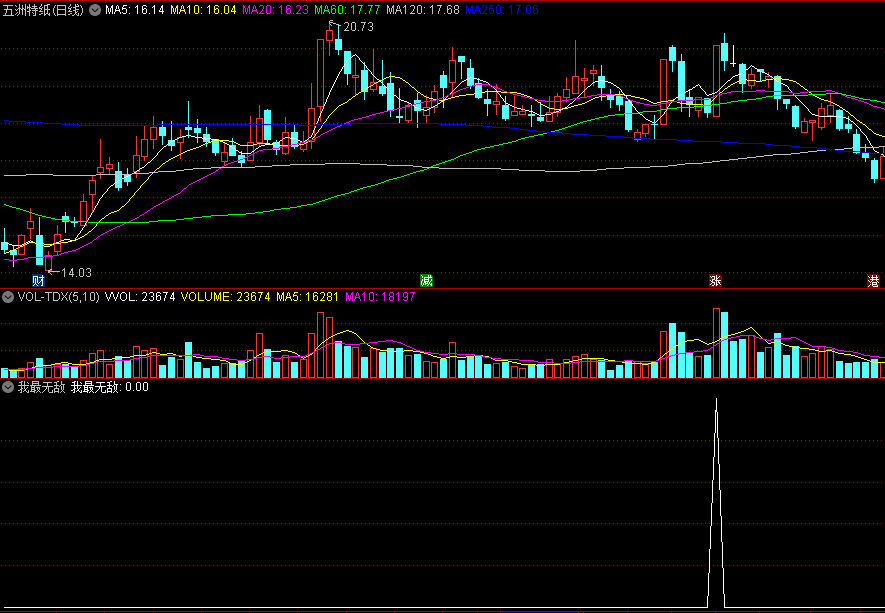
Task: Click the 我最无敌: 0.00 value
Action: pyautogui.click(x=110, y=387)
